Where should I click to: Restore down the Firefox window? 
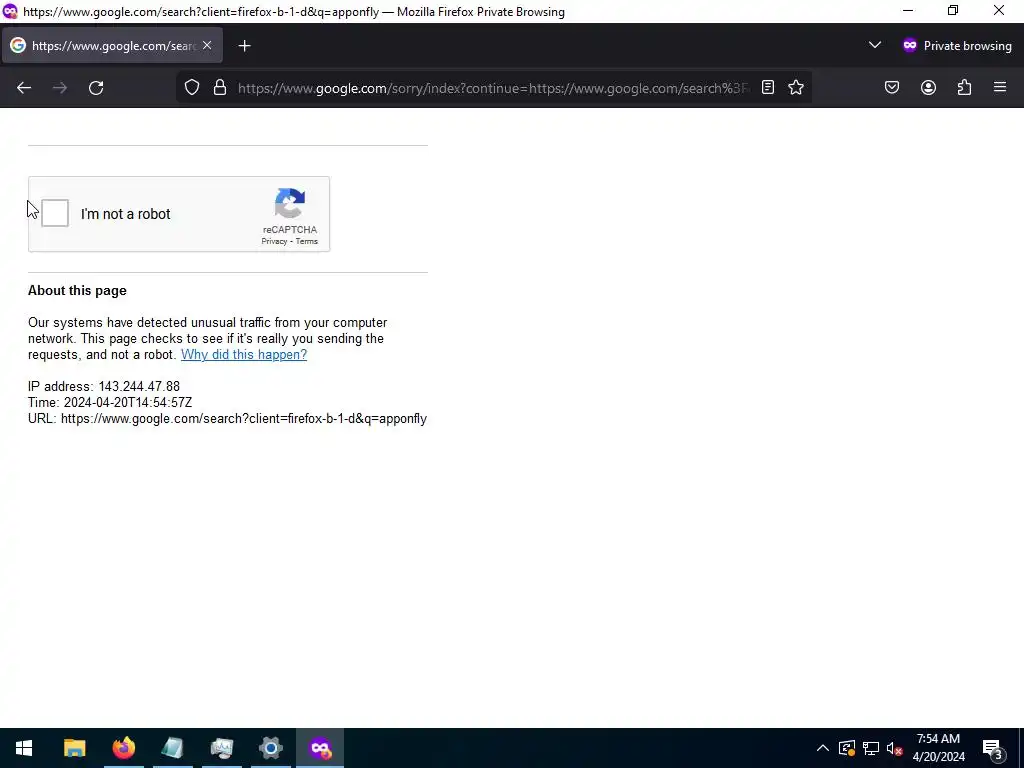[x=953, y=11]
